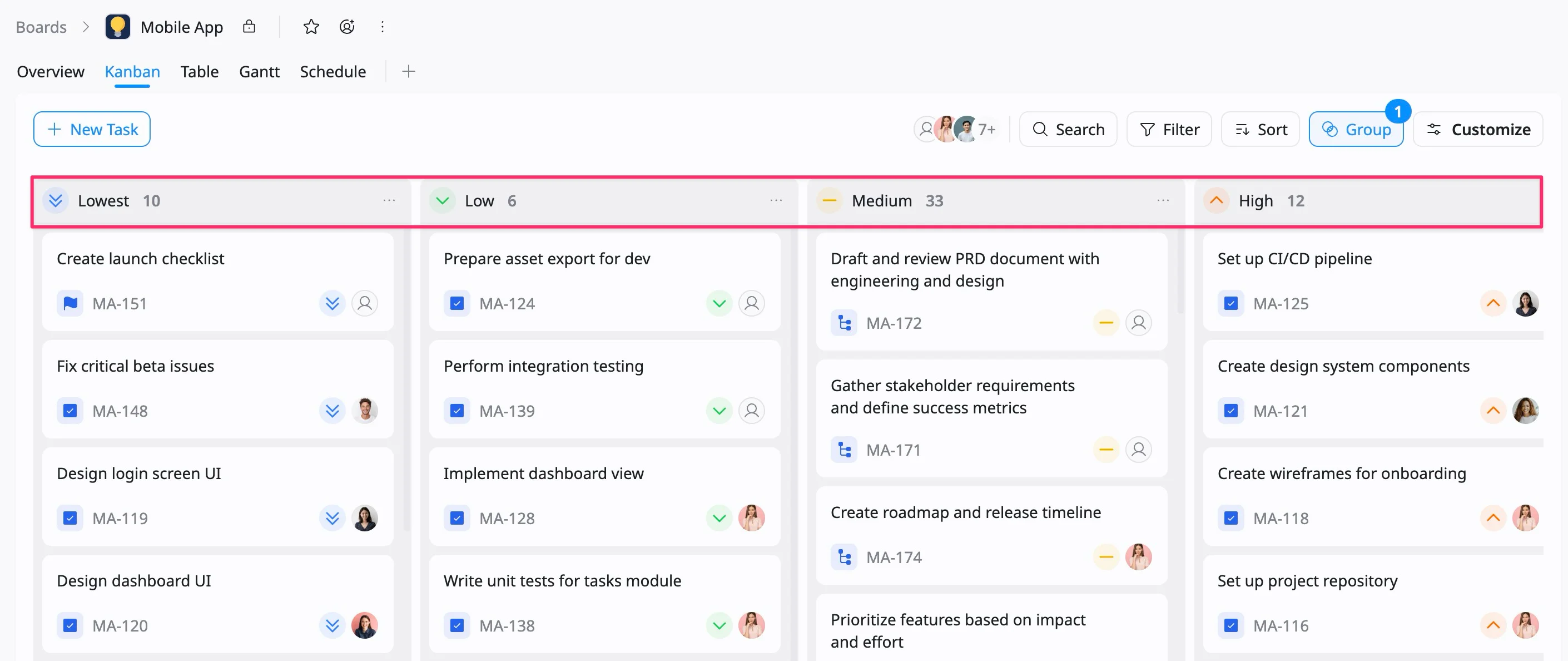
Task: Toggle task checkbox icon on MA-116
Action: point(1231,625)
